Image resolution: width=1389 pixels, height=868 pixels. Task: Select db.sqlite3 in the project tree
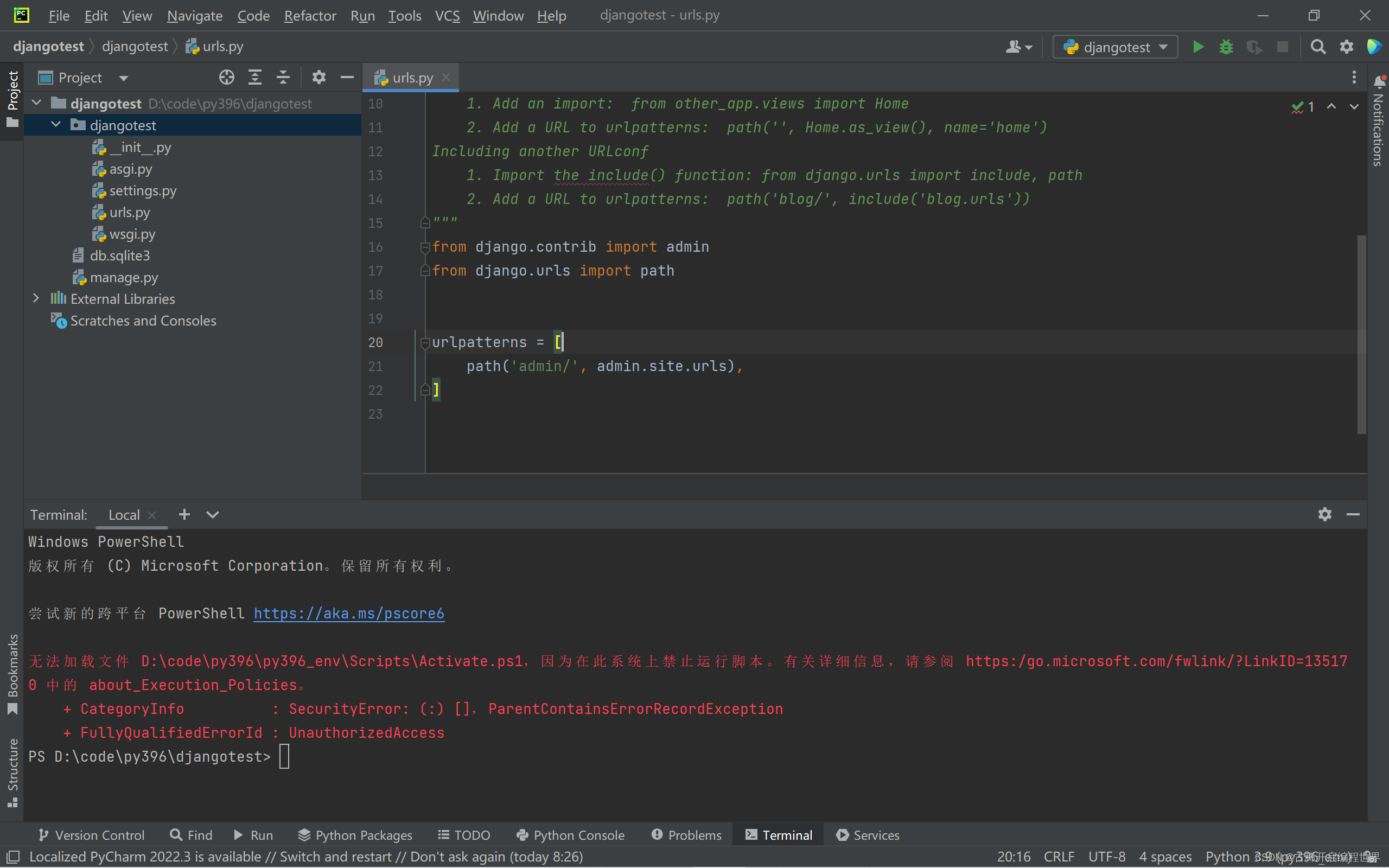click(x=120, y=256)
